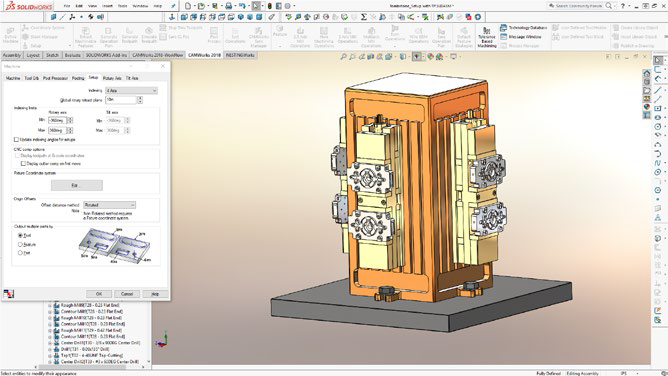This screenshot has width=668, height=376.
Task: Open Tolerance Based Machining
Action: (x=487, y=37)
